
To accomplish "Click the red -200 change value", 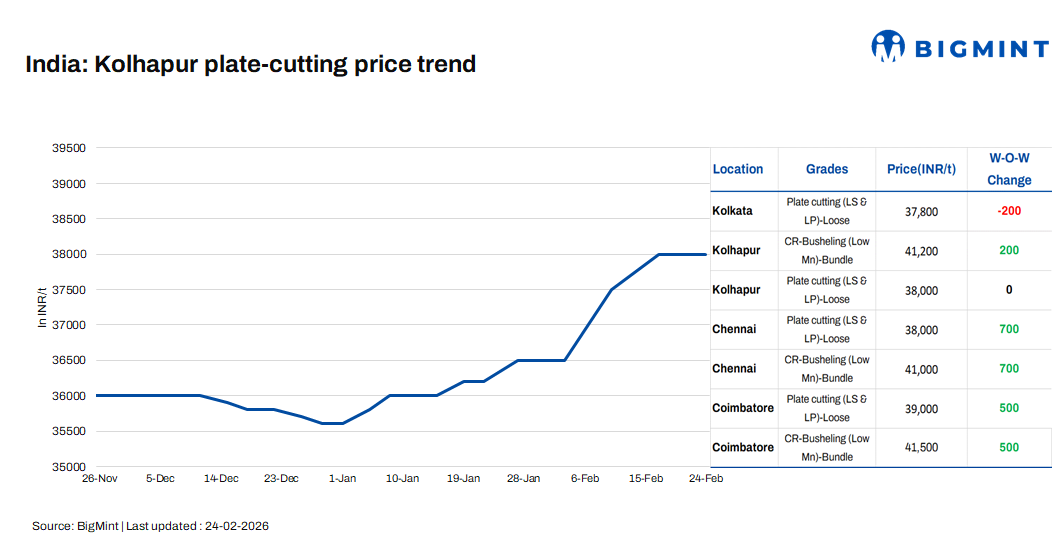I will click(1008, 211).
